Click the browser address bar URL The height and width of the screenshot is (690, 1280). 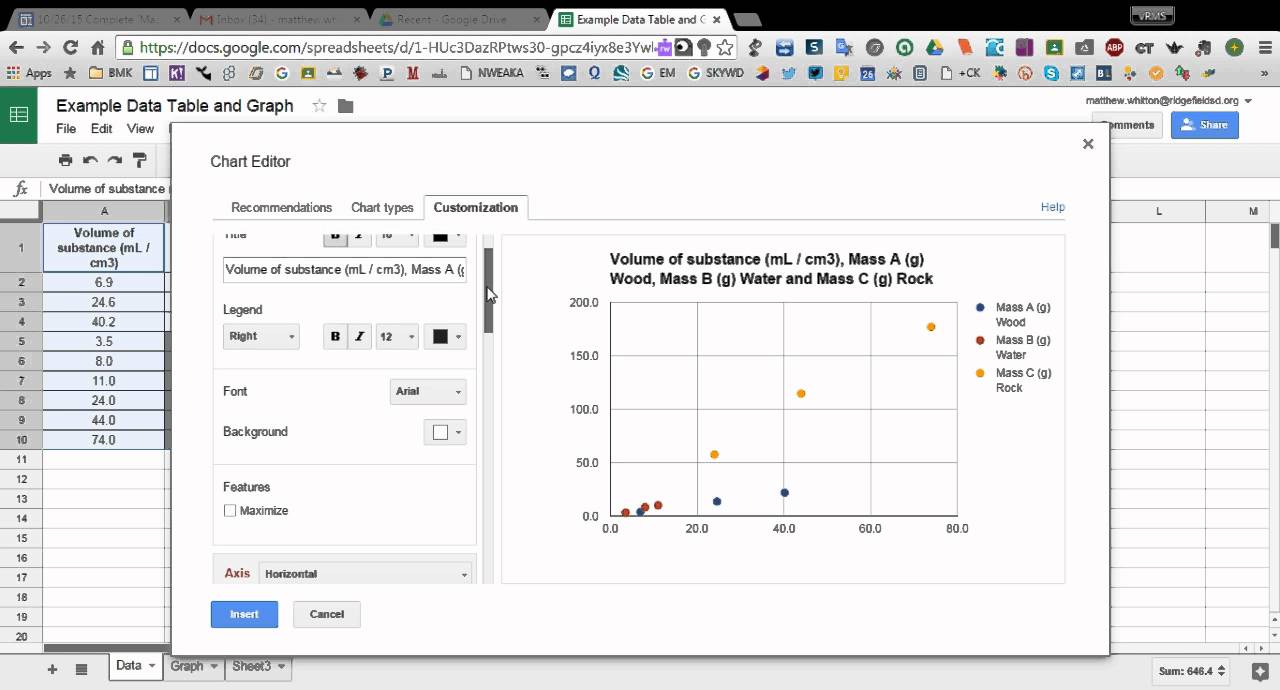pos(397,47)
